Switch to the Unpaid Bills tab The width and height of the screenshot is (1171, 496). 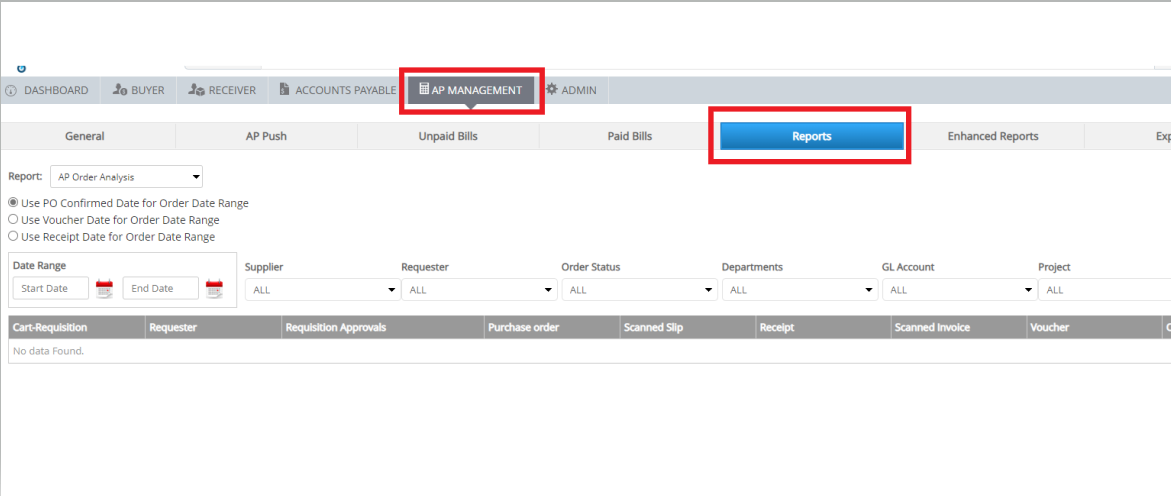tap(448, 136)
